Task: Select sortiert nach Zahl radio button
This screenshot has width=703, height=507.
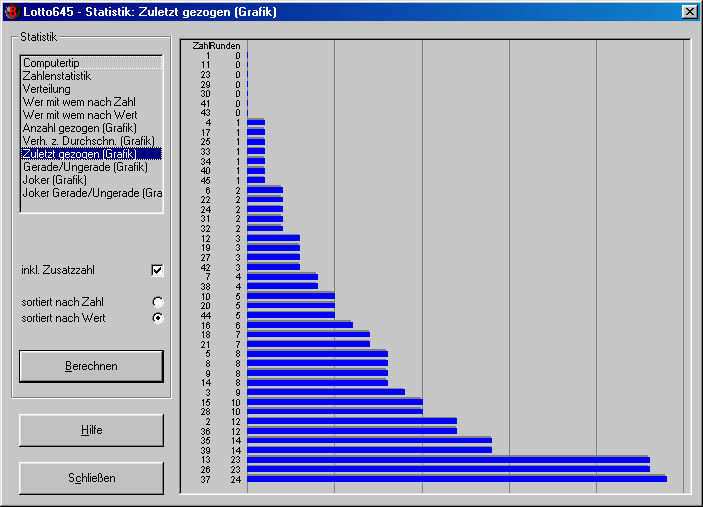Action: click(x=158, y=302)
